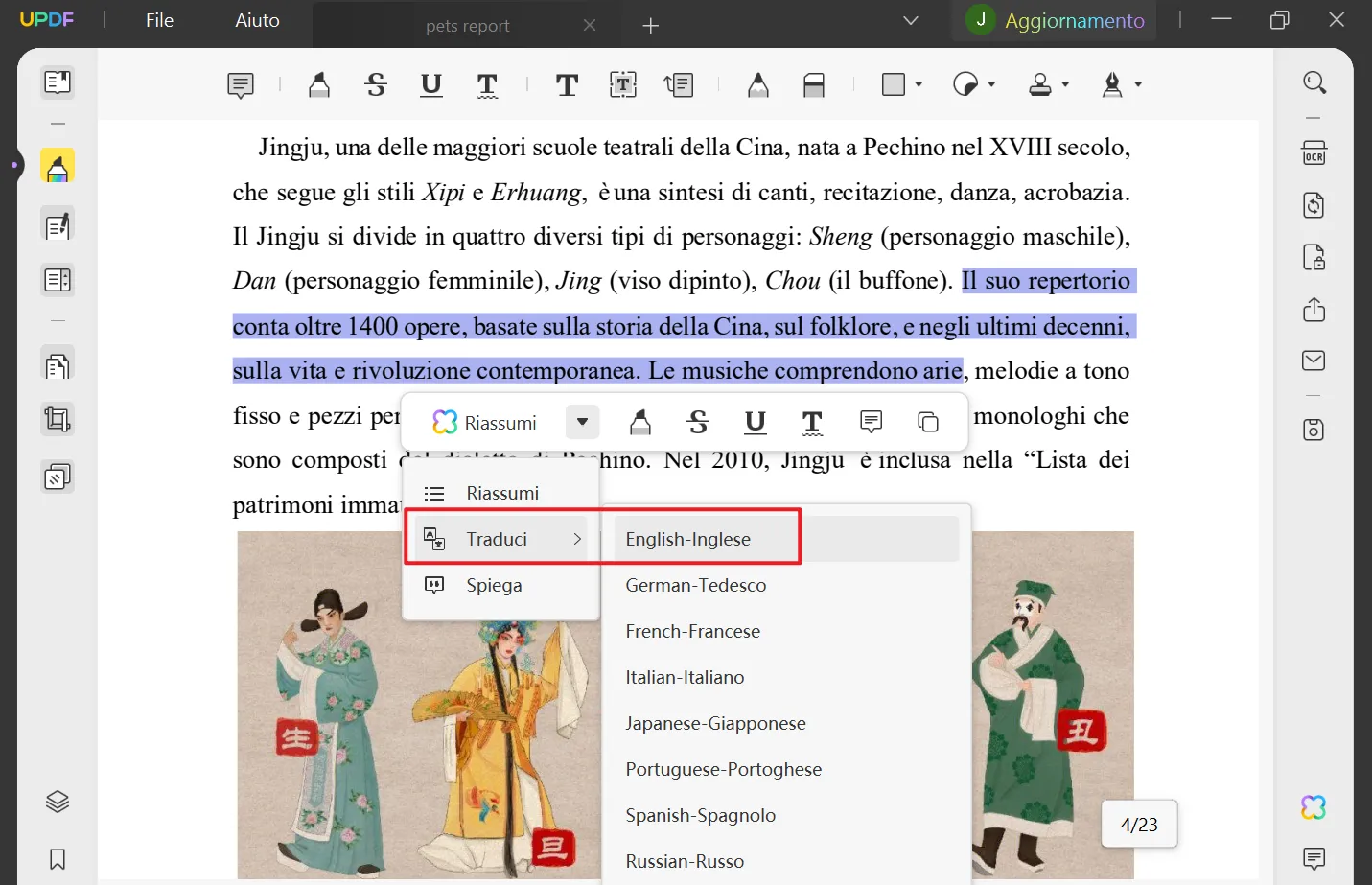Translate to Russian-Russo

click(x=786, y=861)
